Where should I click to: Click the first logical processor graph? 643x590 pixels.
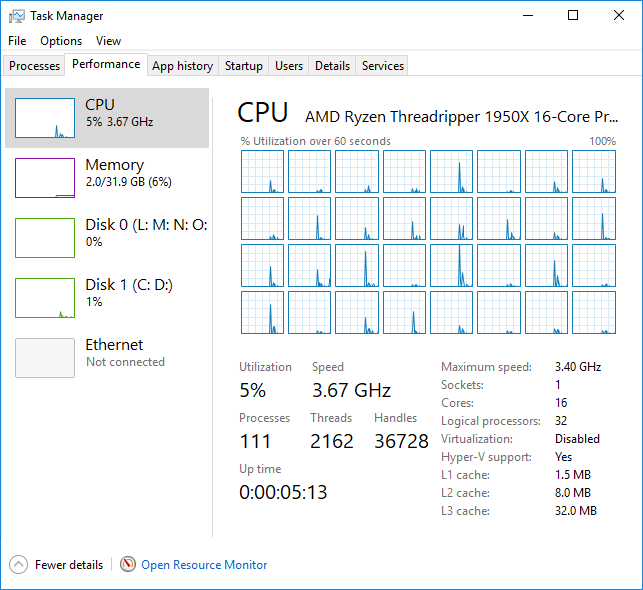(x=262, y=171)
